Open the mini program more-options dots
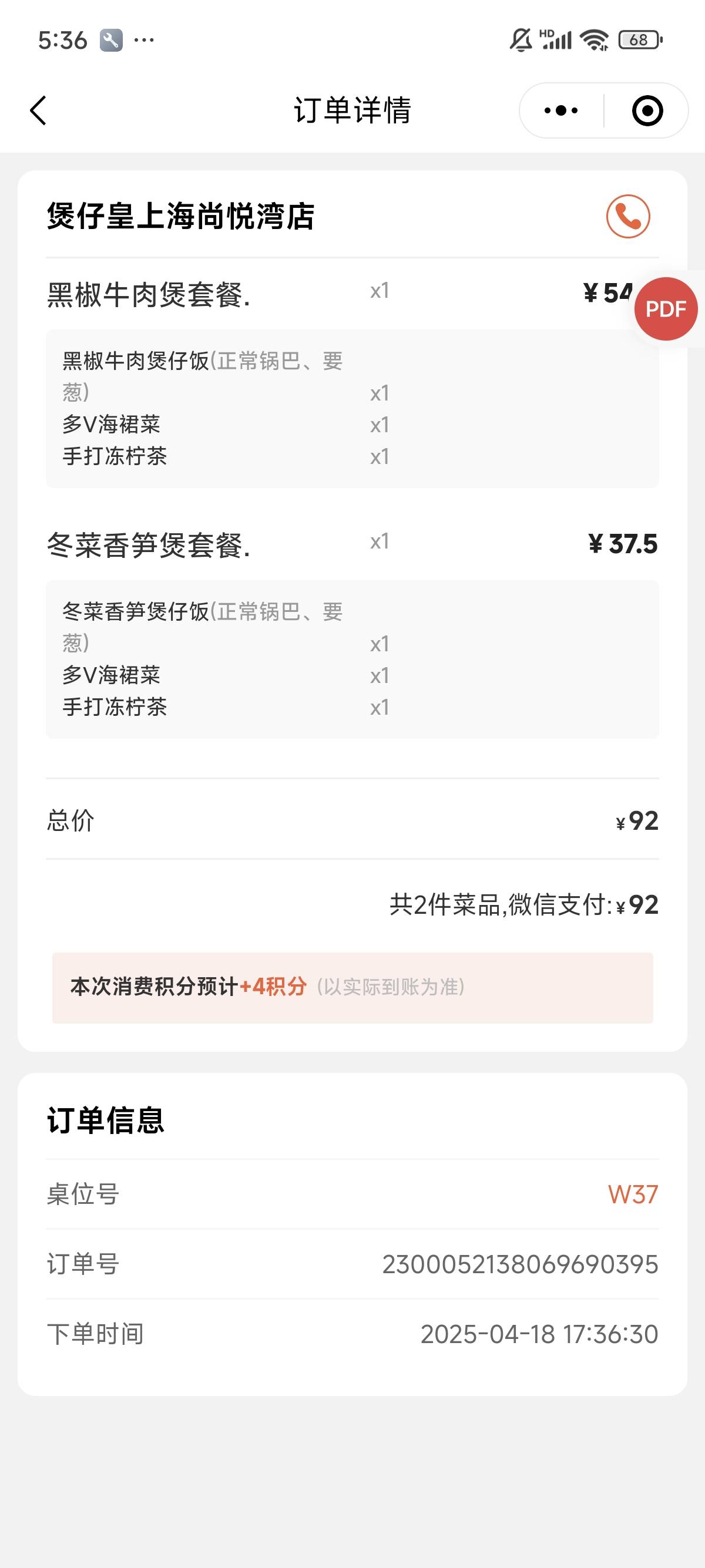The image size is (705, 1568). point(560,111)
